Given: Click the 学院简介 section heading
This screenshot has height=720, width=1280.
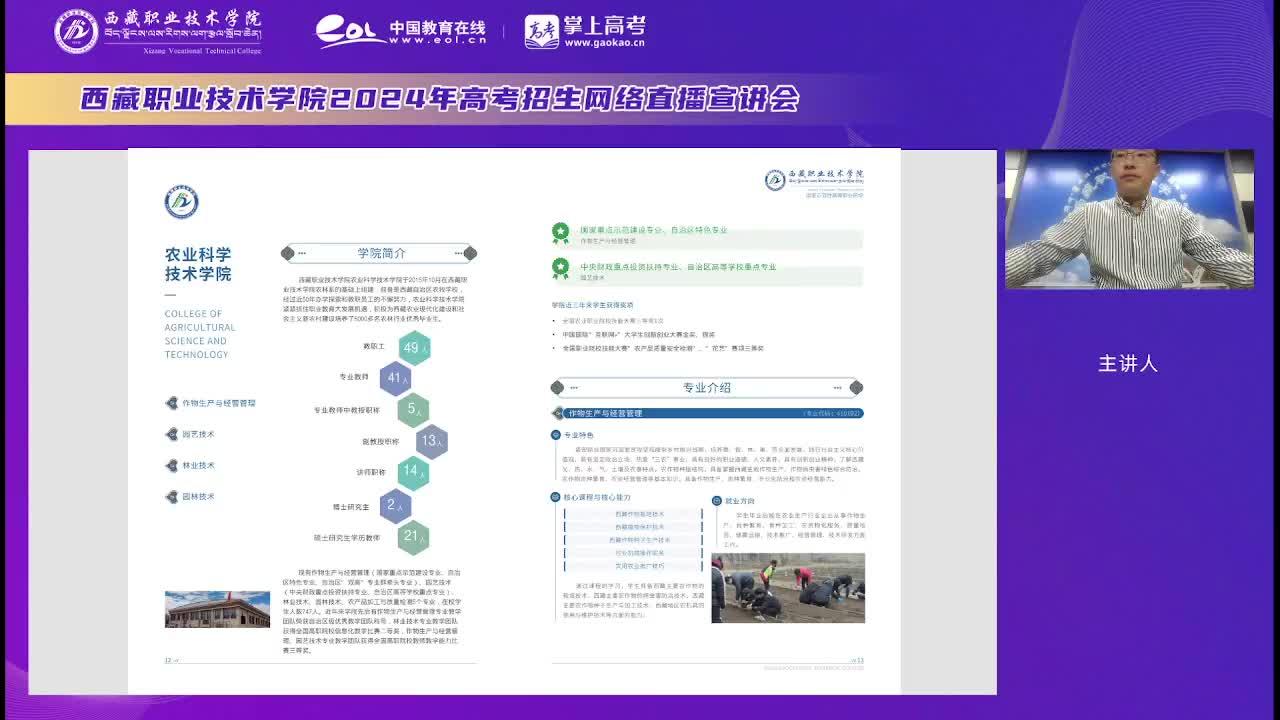Looking at the screenshot, I should tap(381, 253).
